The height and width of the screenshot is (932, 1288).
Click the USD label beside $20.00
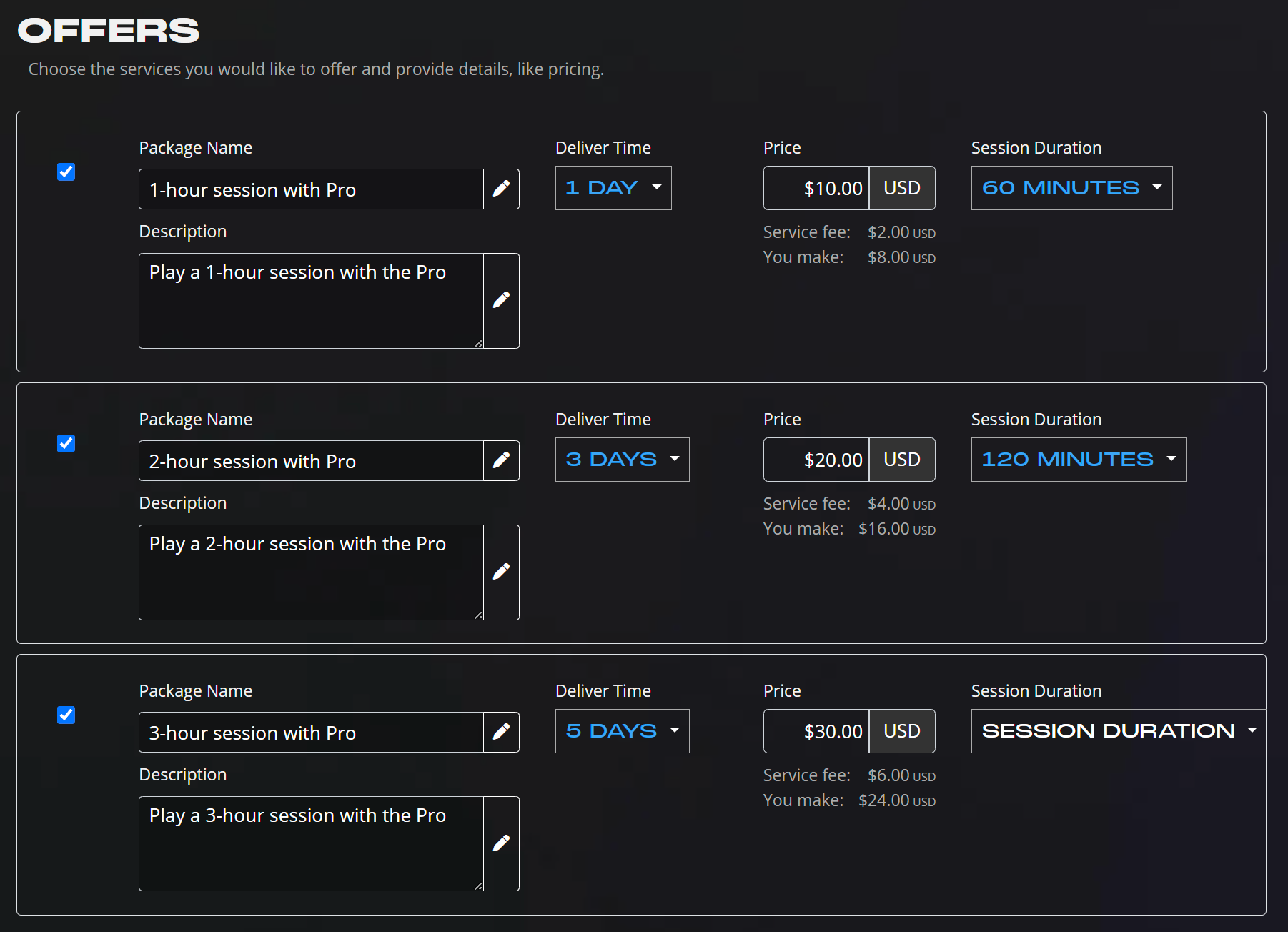(x=902, y=460)
